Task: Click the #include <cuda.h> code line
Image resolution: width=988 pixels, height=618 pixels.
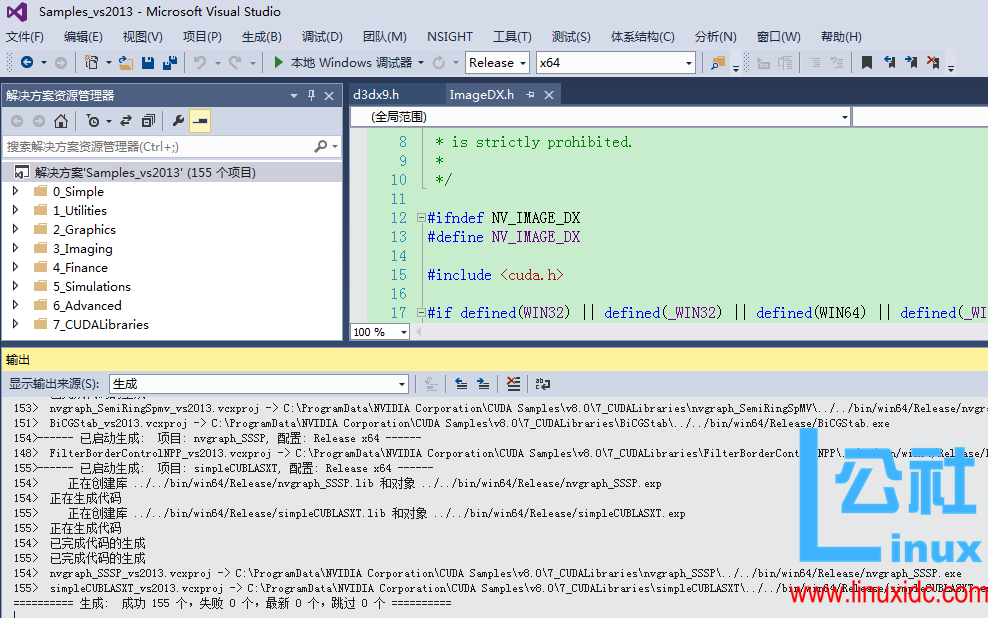Action: 495,275
